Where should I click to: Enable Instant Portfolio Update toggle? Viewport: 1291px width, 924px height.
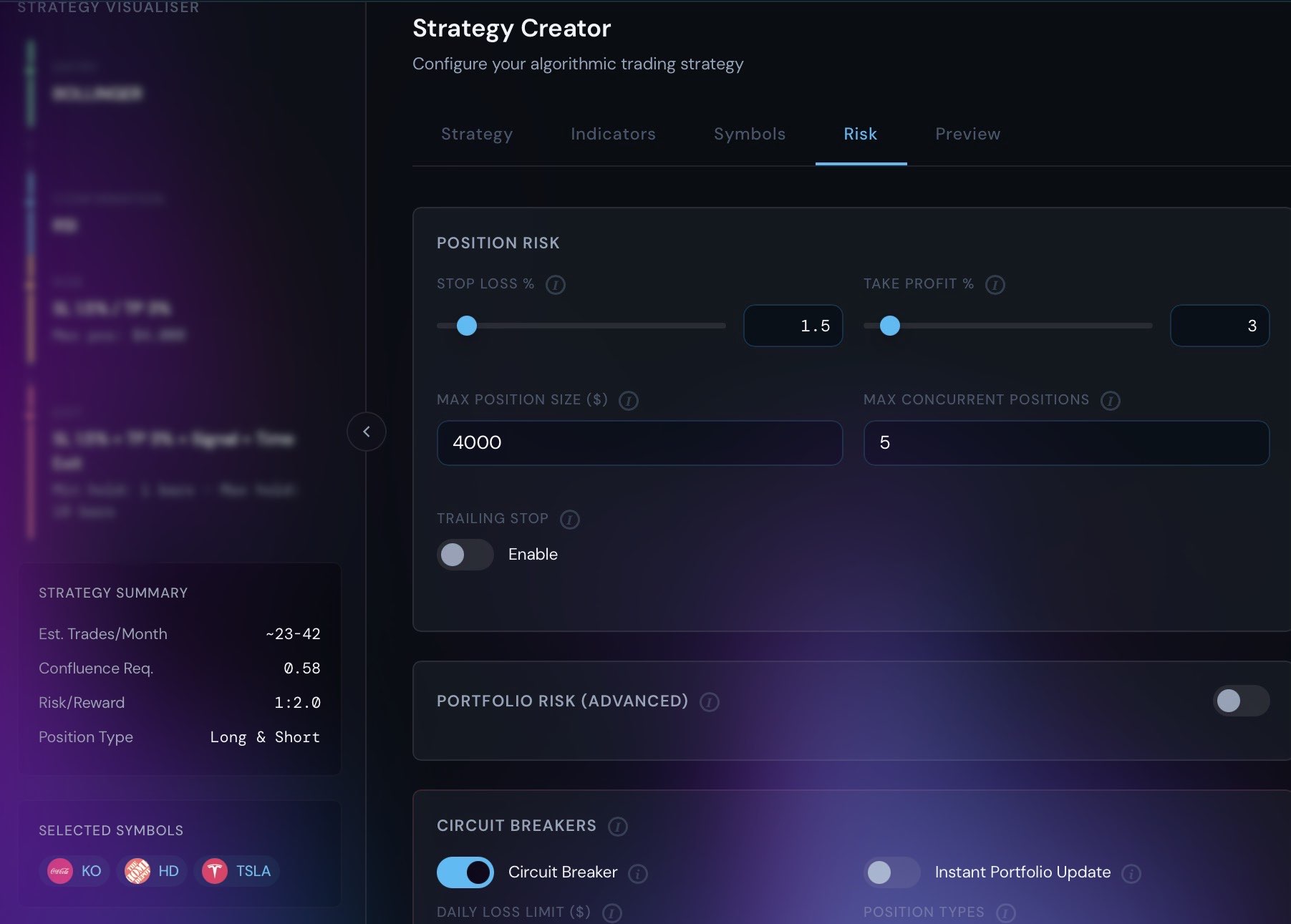coord(892,872)
